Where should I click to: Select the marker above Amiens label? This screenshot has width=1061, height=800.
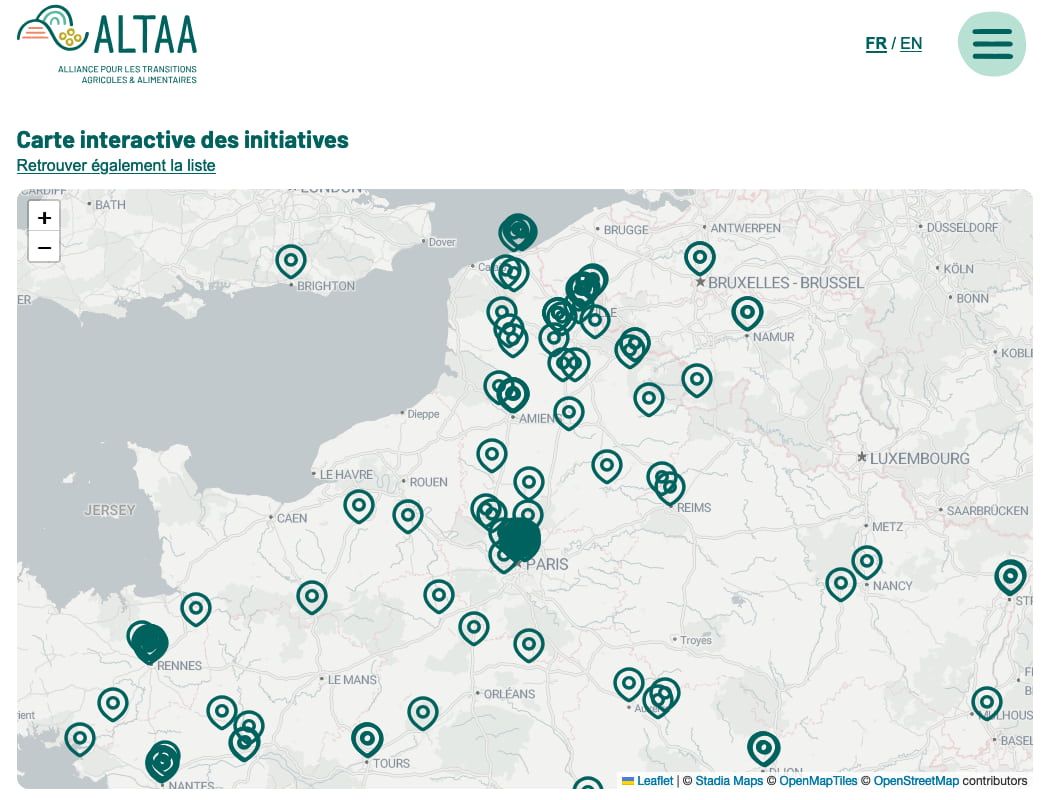click(512, 393)
